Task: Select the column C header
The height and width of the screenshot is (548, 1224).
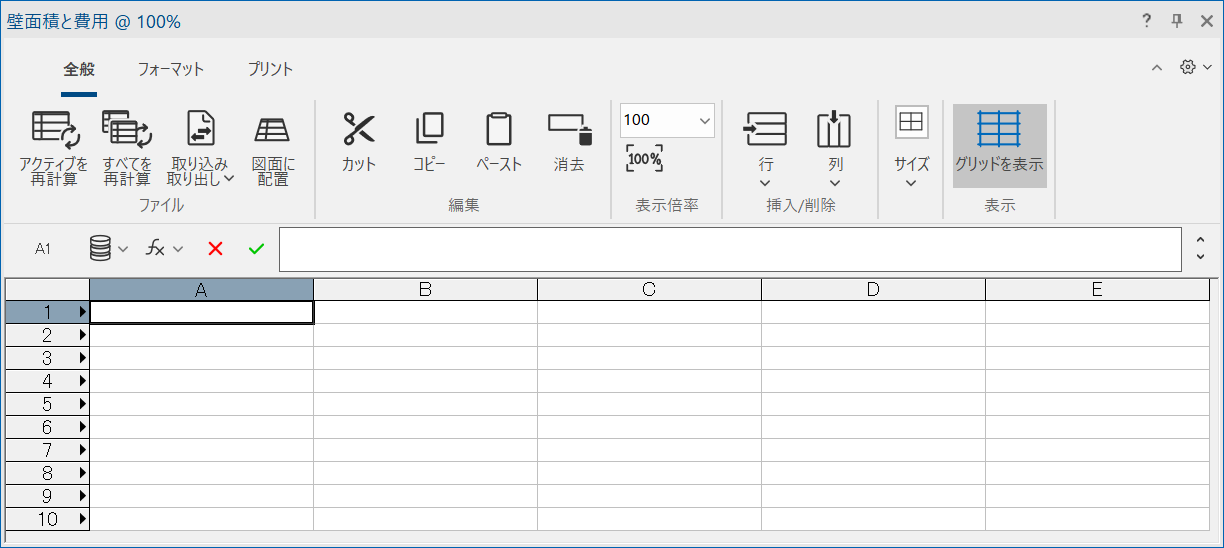Action: tap(649, 290)
